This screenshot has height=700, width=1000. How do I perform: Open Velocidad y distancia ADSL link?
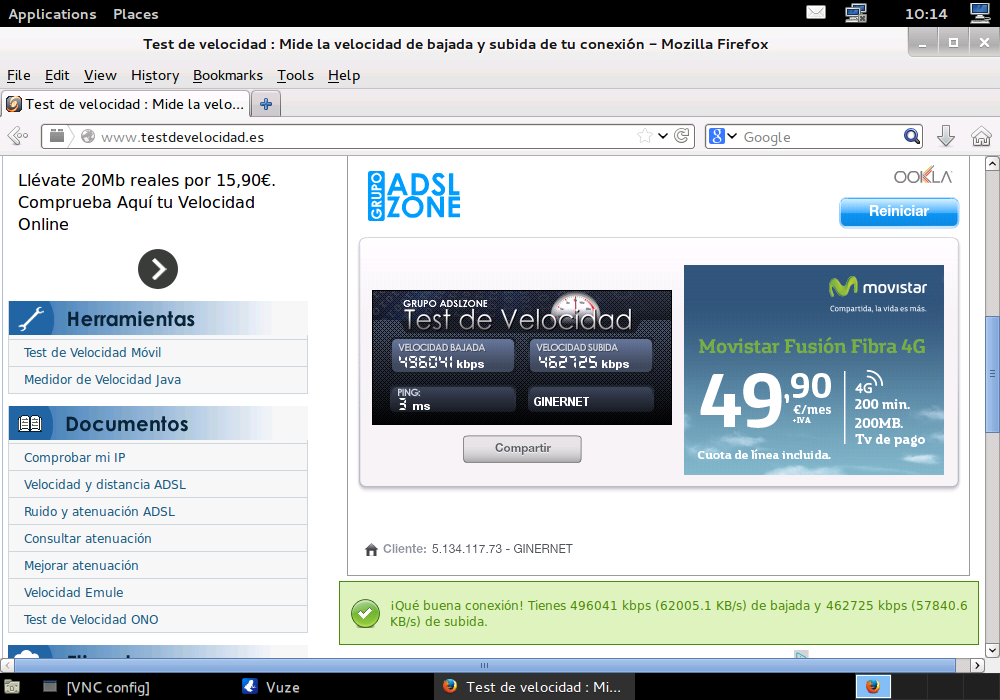click(x=105, y=485)
